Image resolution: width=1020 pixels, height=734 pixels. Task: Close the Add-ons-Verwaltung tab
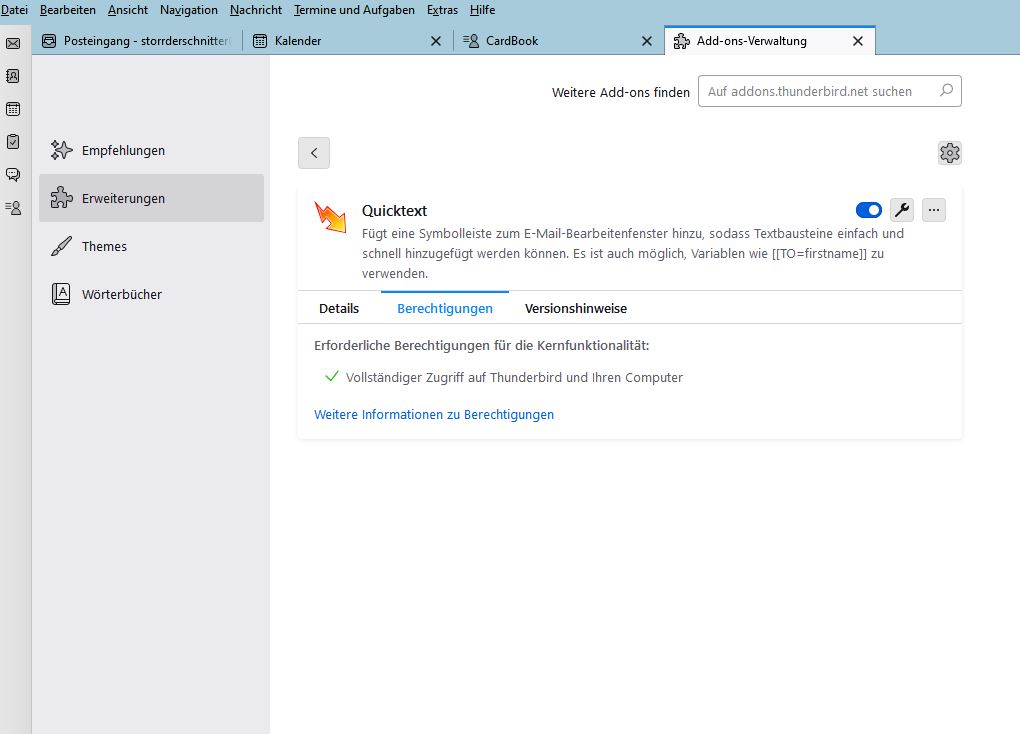[858, 41]
